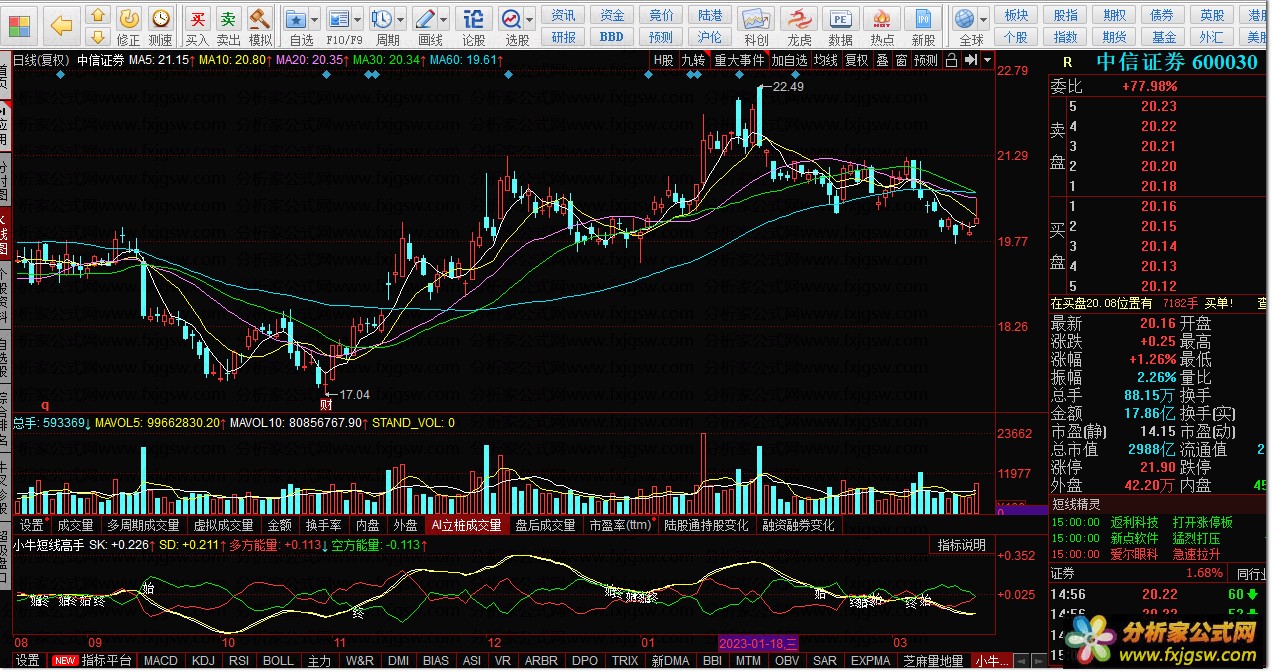Screen dimensions: 1273x672
Task: Toggle the H股 overlay button
Action: (663, 60)
